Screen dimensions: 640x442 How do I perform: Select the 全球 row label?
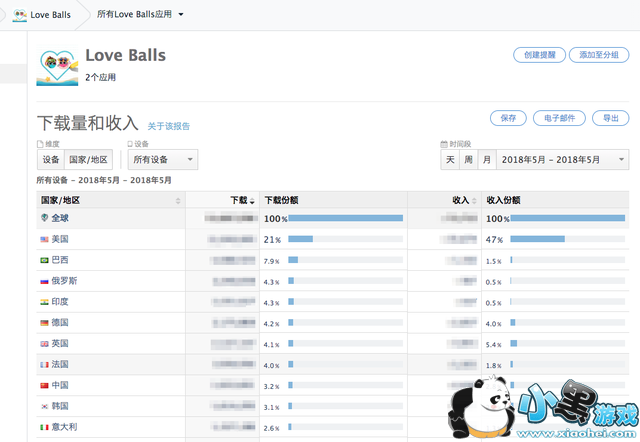60,218
